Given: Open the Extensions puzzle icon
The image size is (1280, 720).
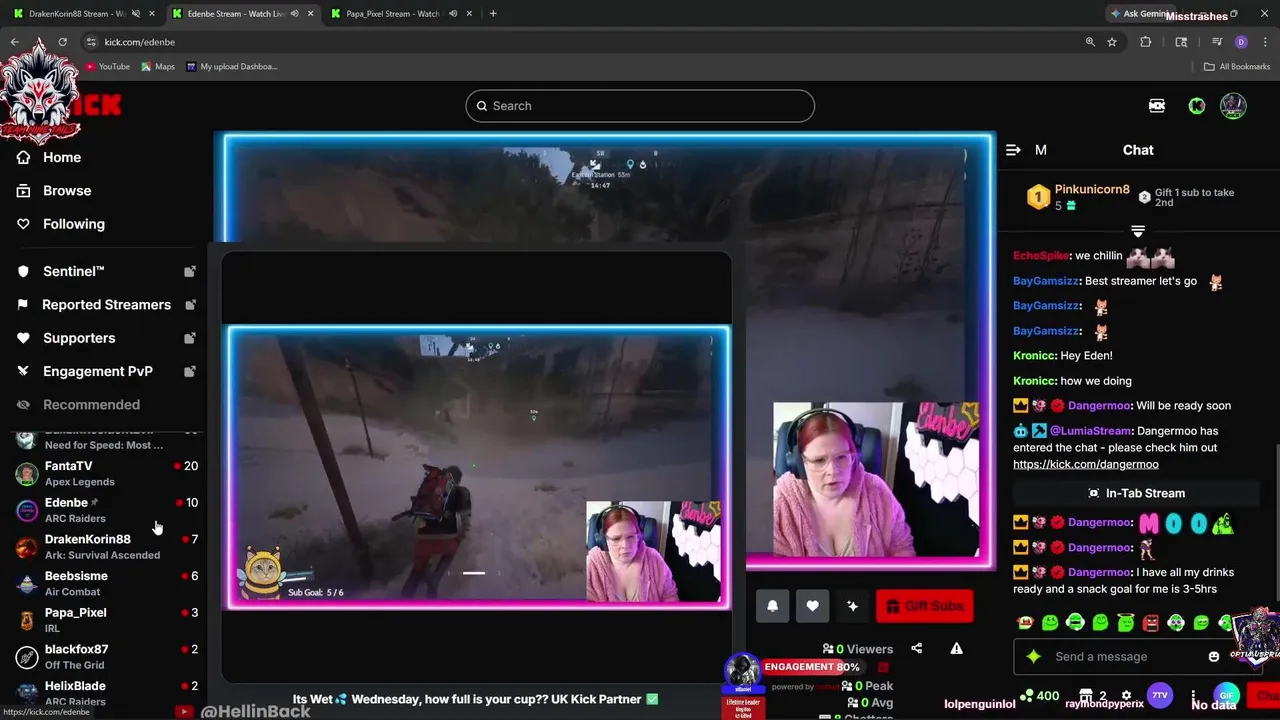Looking at the screenshot, I should [x=1146, y=42].
